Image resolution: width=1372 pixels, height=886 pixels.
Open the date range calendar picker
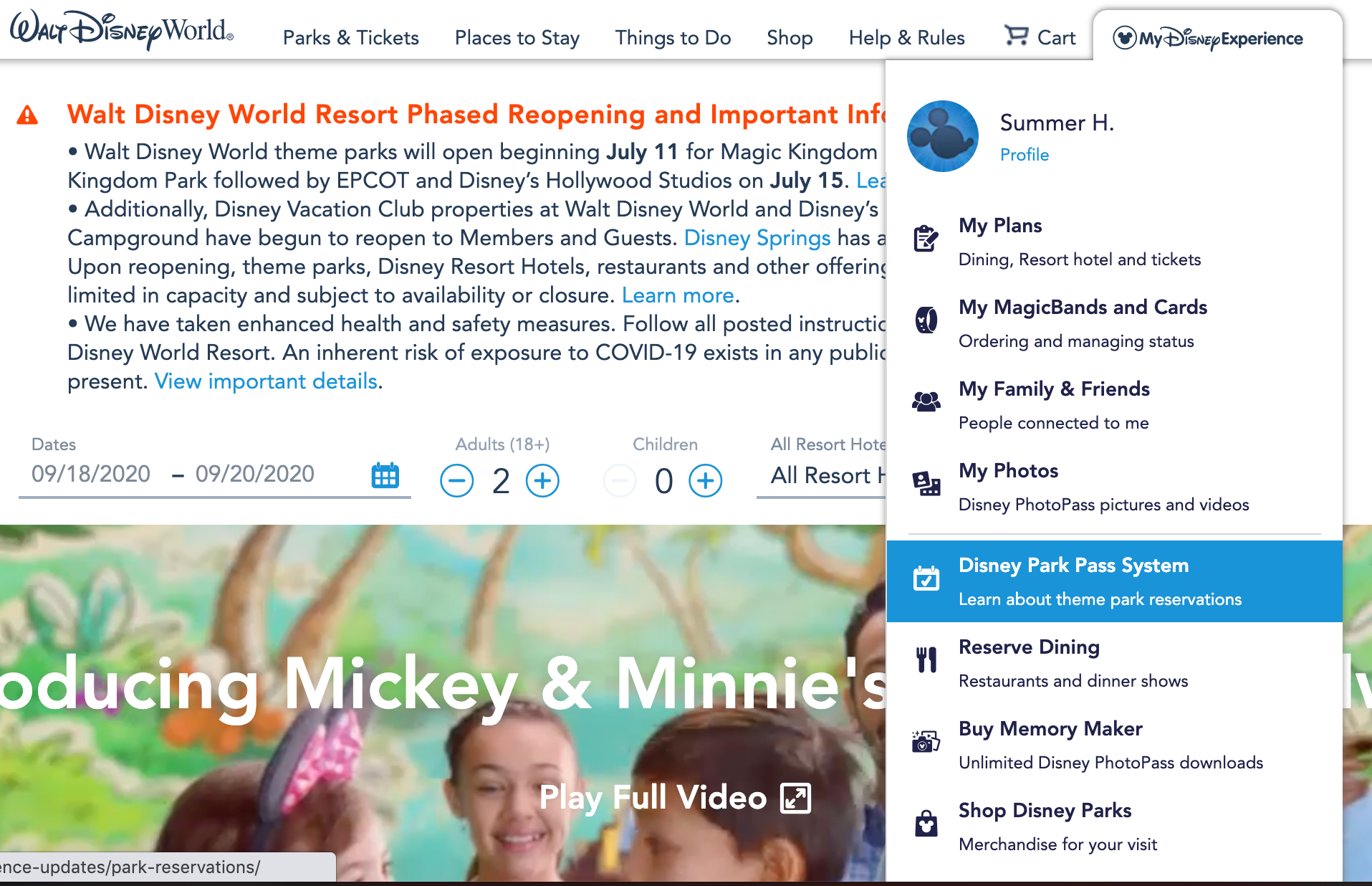(x=385, y=475)
